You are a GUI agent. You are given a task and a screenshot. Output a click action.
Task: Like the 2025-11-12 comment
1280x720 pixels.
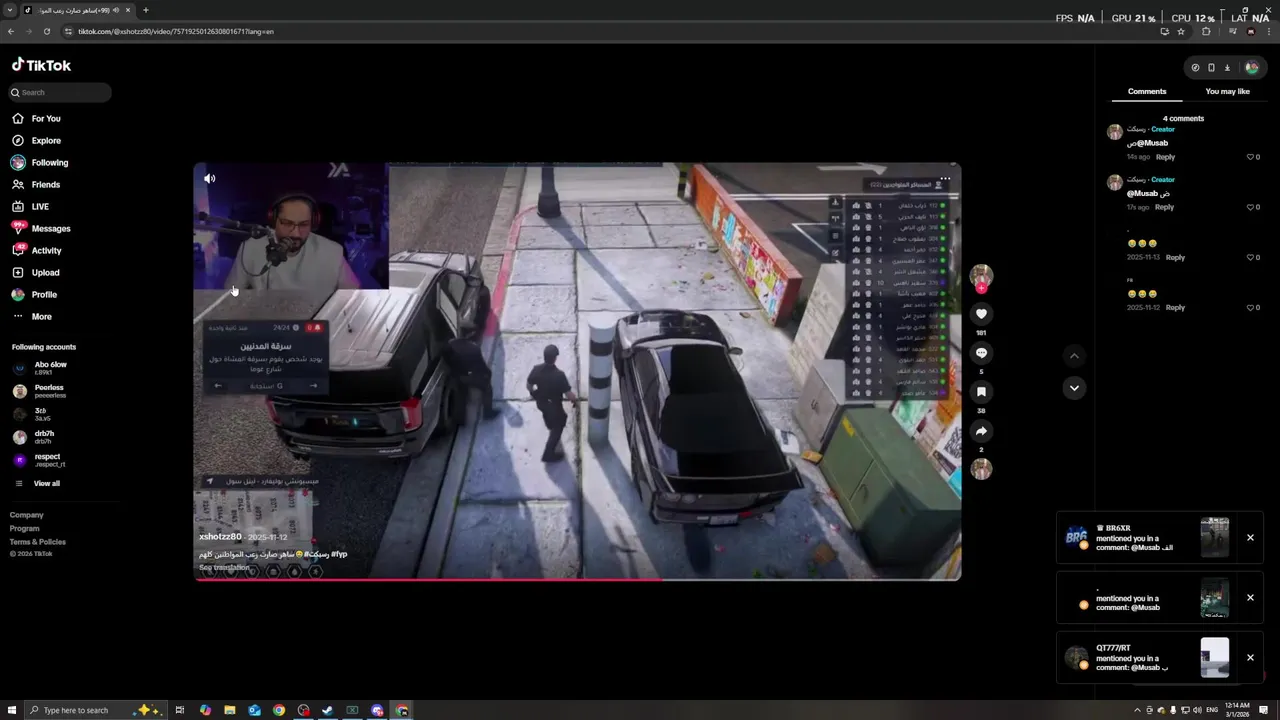click(1250, 307)
